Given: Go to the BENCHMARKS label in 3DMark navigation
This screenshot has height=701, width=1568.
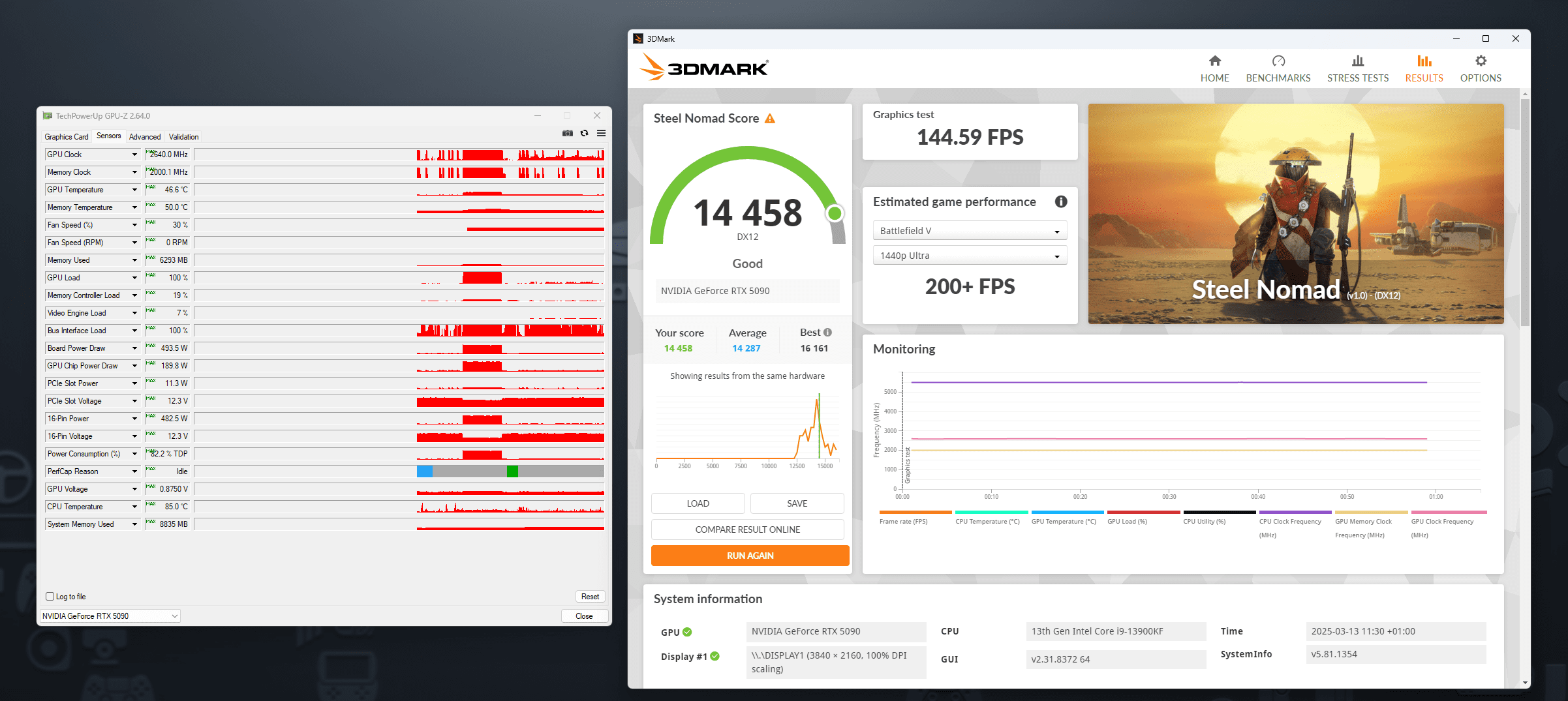Looking at the screenshot, I should click(1278, 78).
